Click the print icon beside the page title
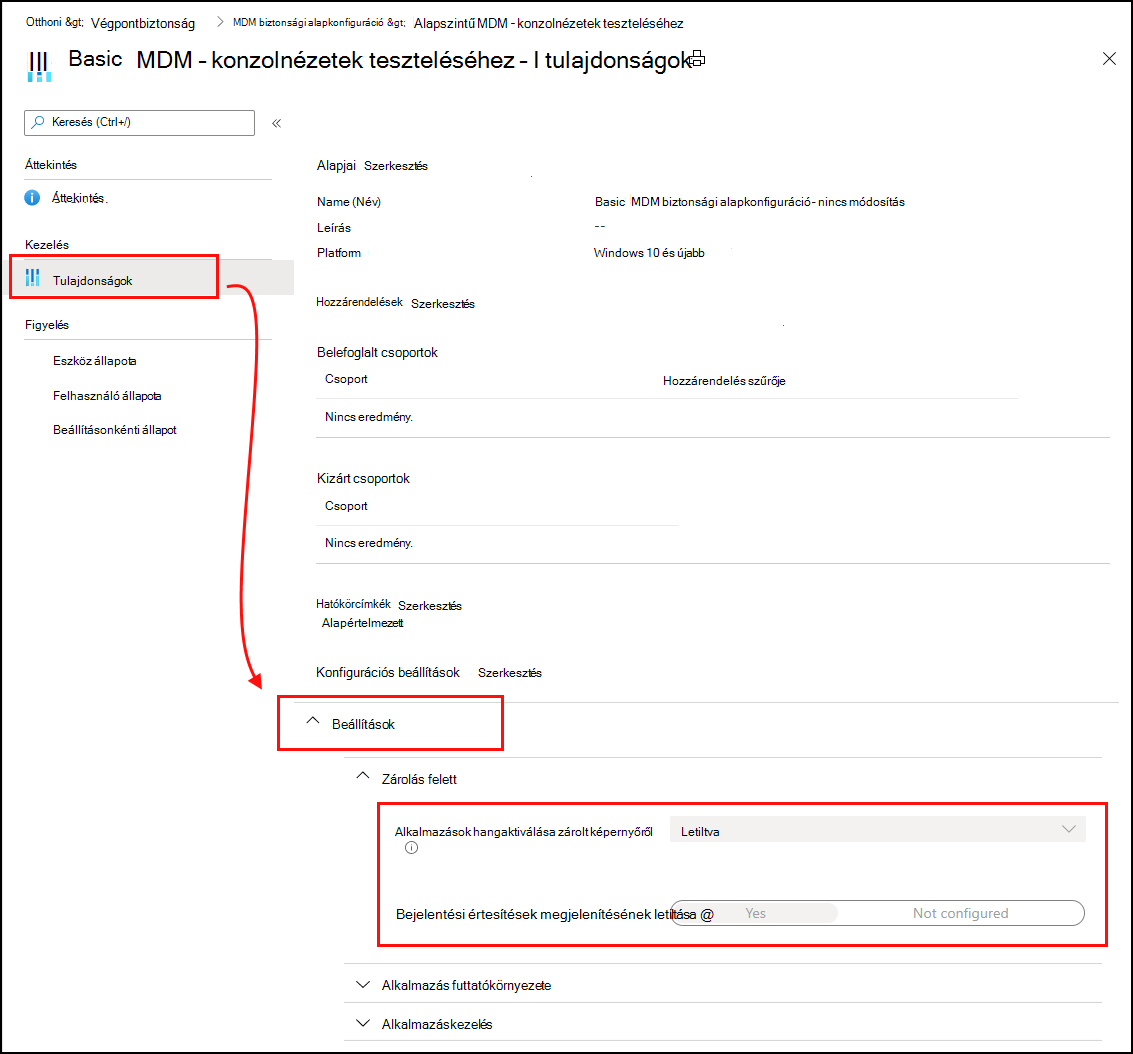Image resolution: width=1133 pixels, height=1054 pixels. tap(697, 59)
